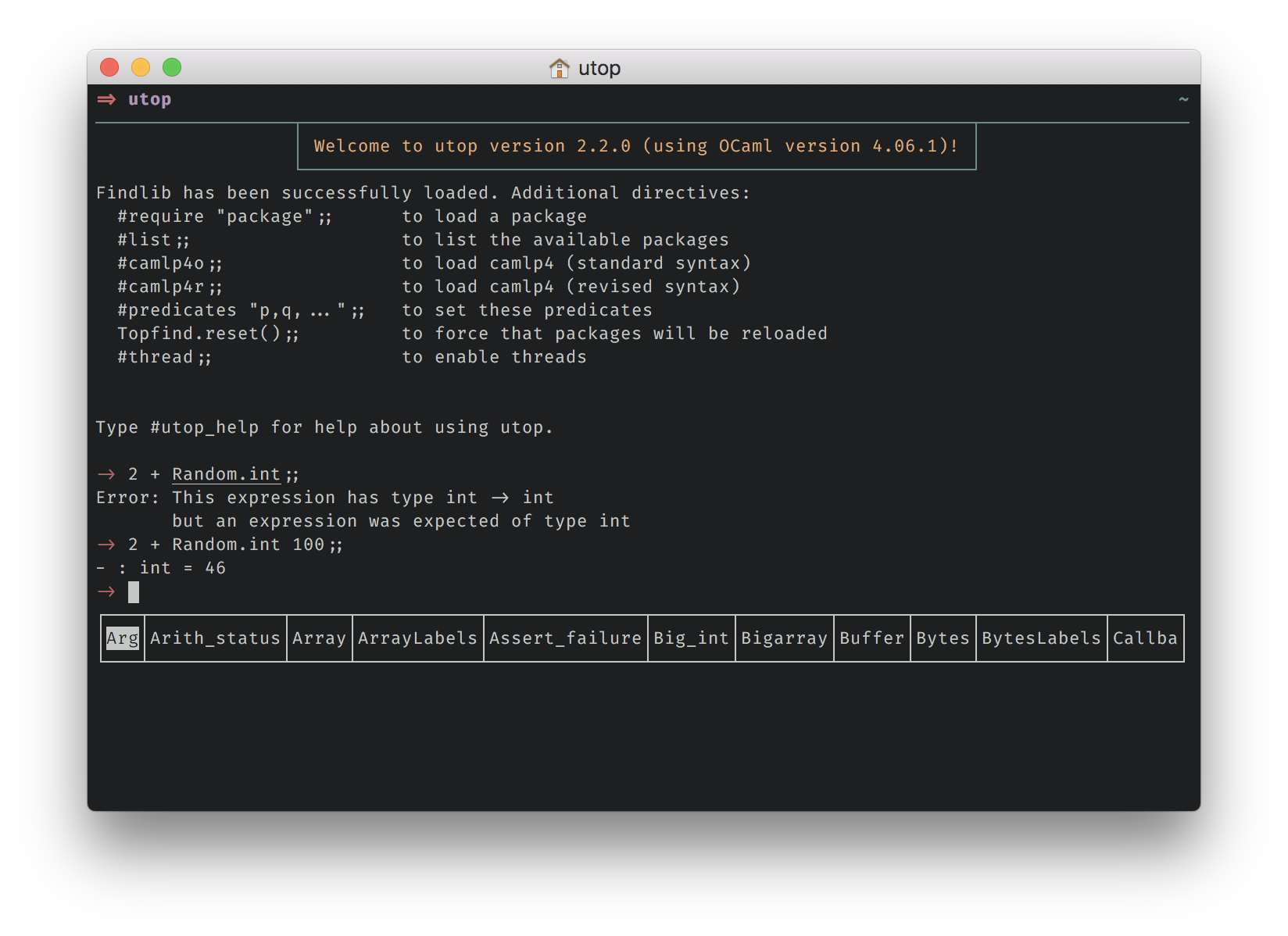Select the Bigarray completion candidate
This screenshot has height=936, width=1288.
point(784,638)
